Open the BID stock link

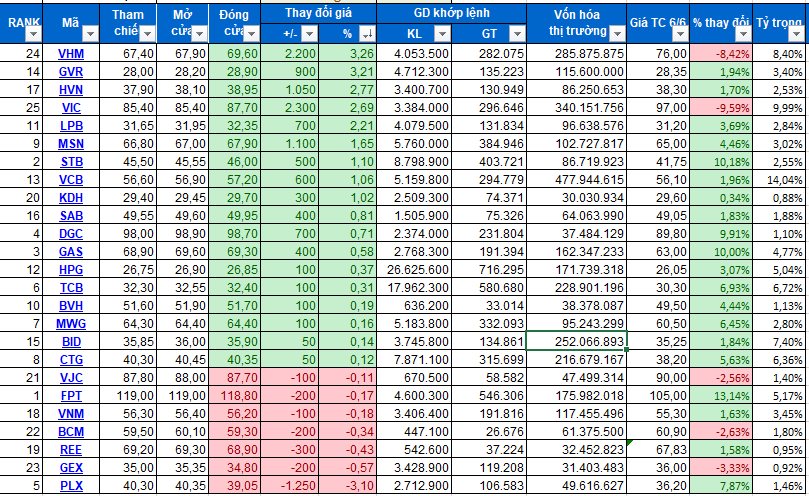(x=71, y=342)
